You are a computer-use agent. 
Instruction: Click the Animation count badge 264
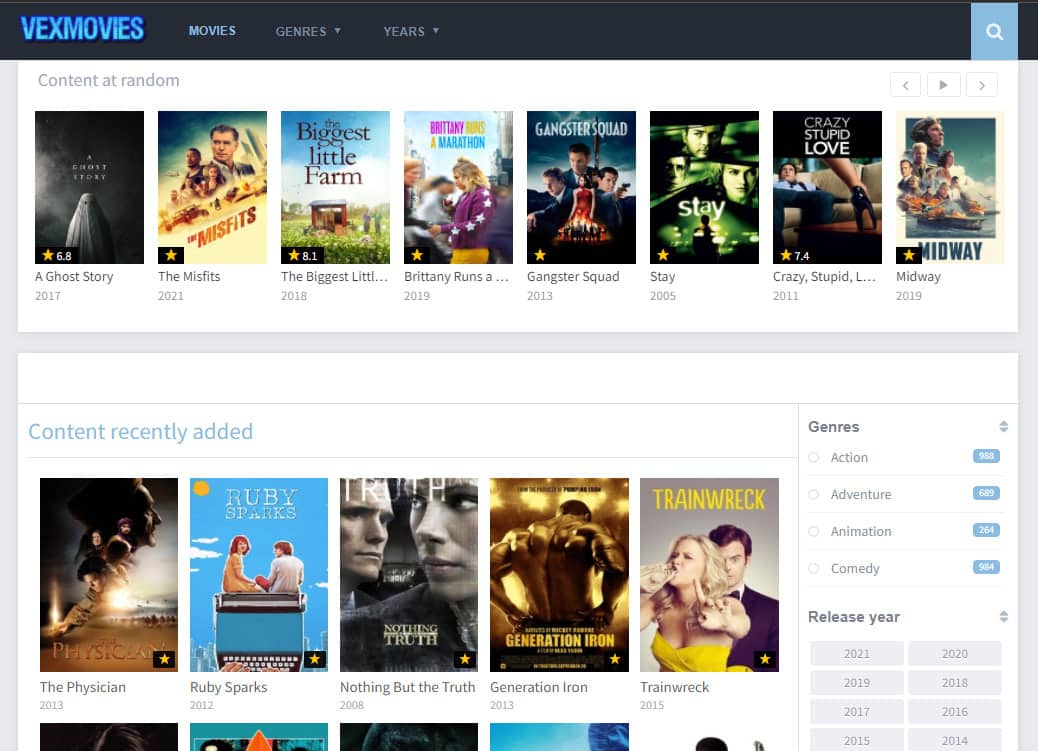tap(986, 530)
